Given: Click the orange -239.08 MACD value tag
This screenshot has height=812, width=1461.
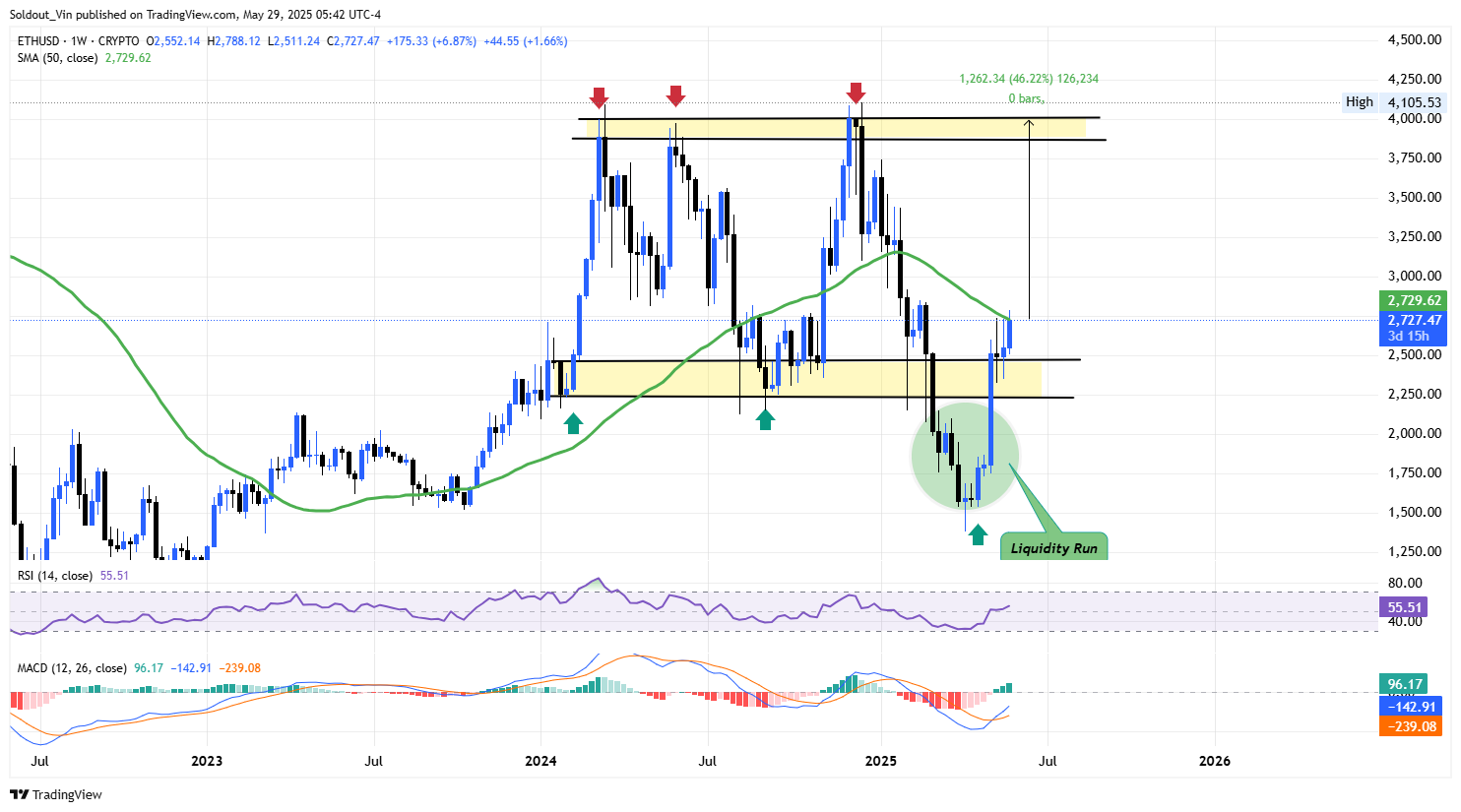Looking at the screenshot, I should 1412,726.
